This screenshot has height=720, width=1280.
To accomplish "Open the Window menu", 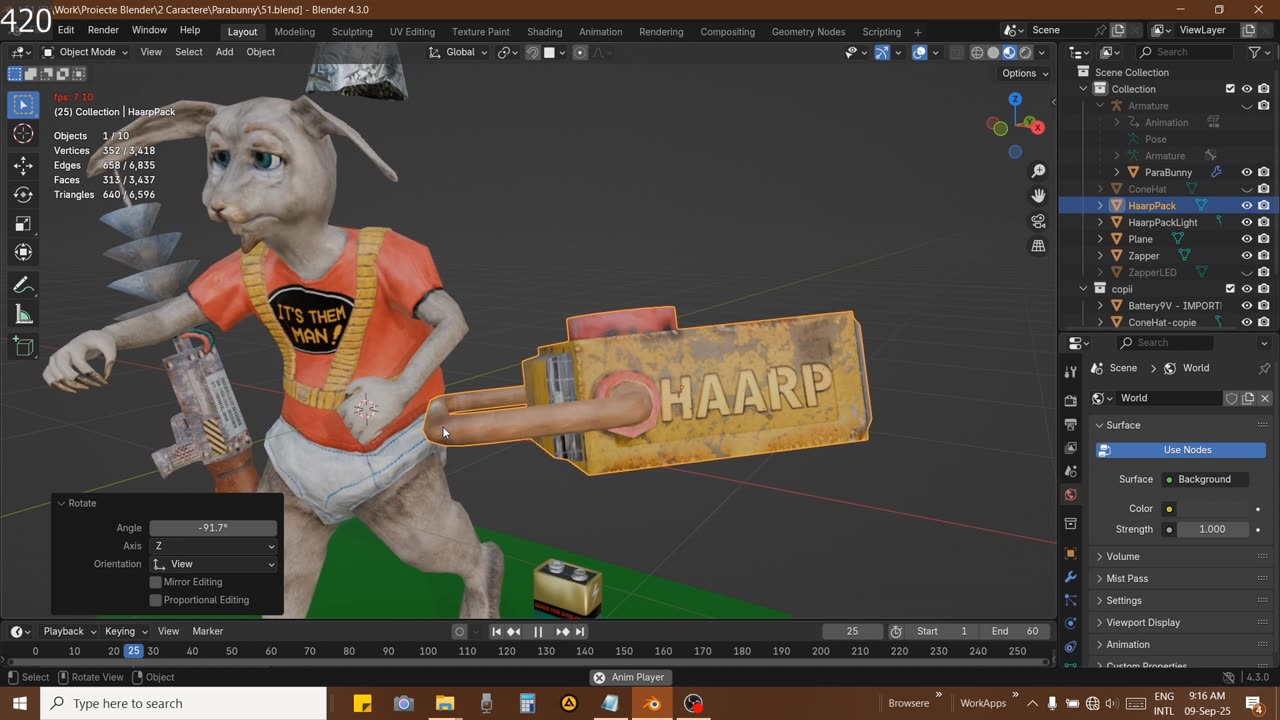I will click(x=149, y=31).
